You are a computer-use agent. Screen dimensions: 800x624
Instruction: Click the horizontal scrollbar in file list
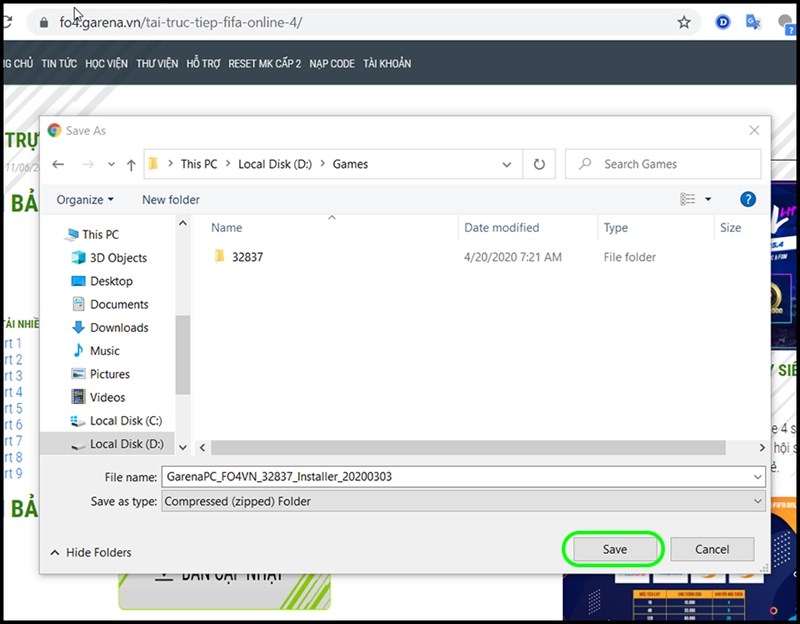[x=468, y=447]
